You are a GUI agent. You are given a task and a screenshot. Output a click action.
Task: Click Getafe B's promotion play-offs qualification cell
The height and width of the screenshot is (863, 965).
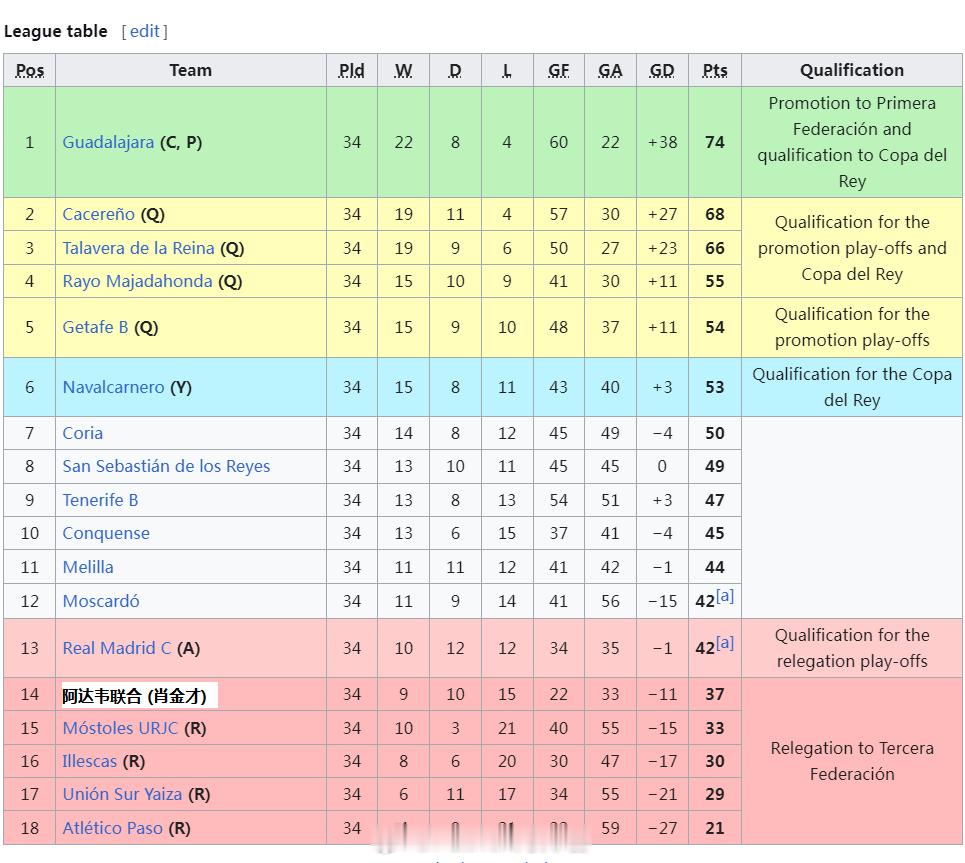pyautogui.click(x=852, y=327)
